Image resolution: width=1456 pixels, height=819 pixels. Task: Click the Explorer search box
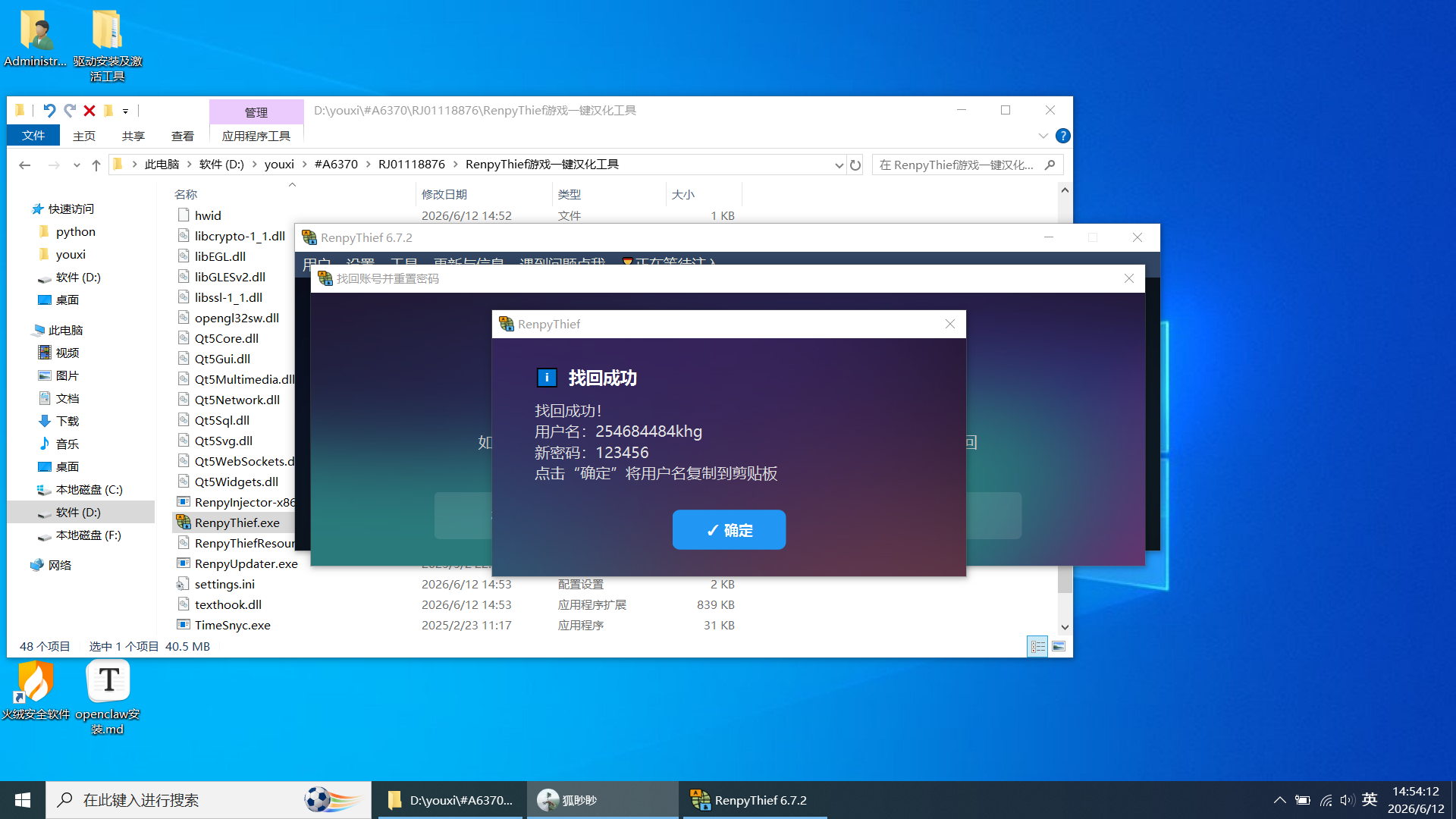point(968,165)
